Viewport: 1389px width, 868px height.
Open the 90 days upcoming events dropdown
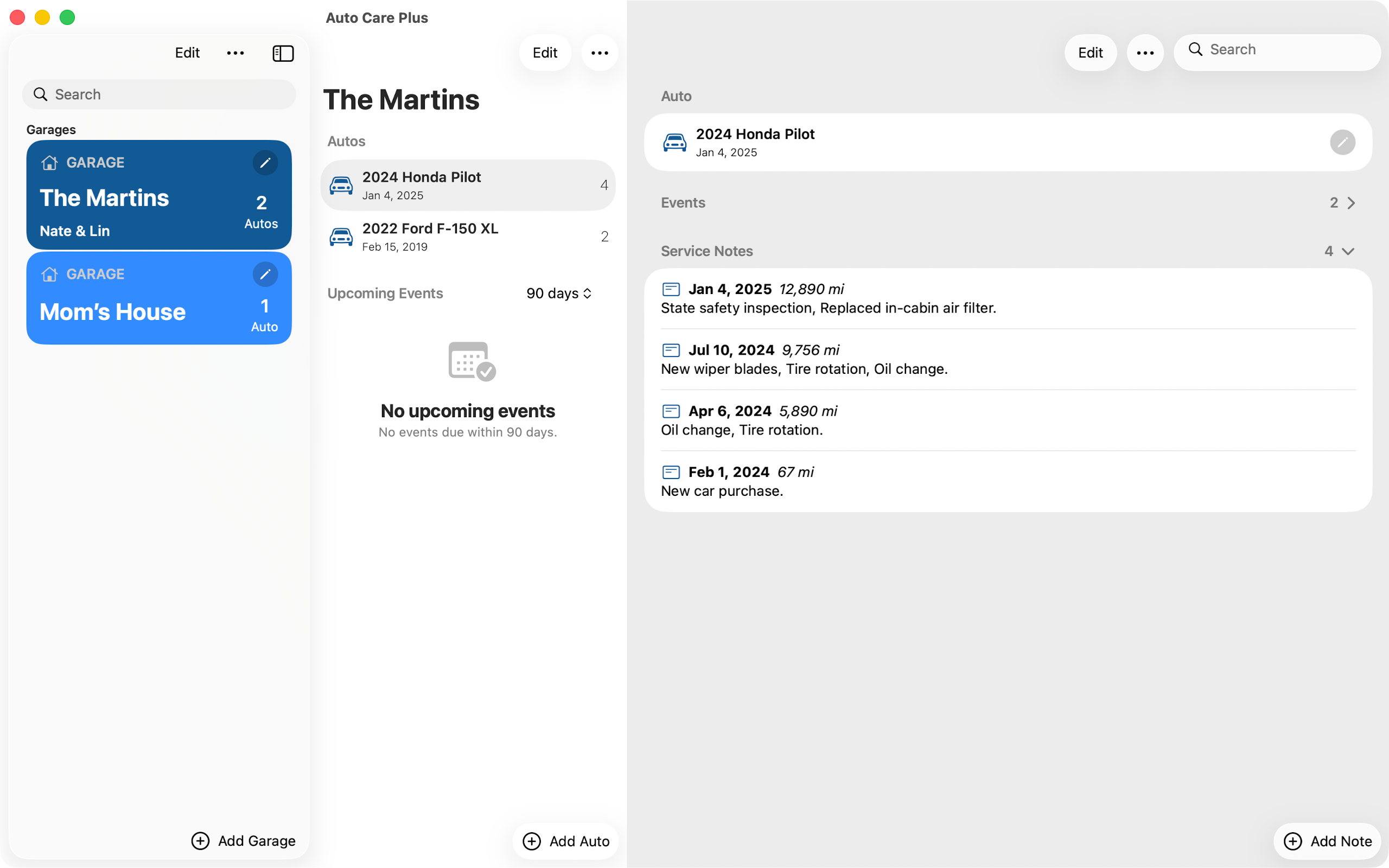tap(559, 293)
